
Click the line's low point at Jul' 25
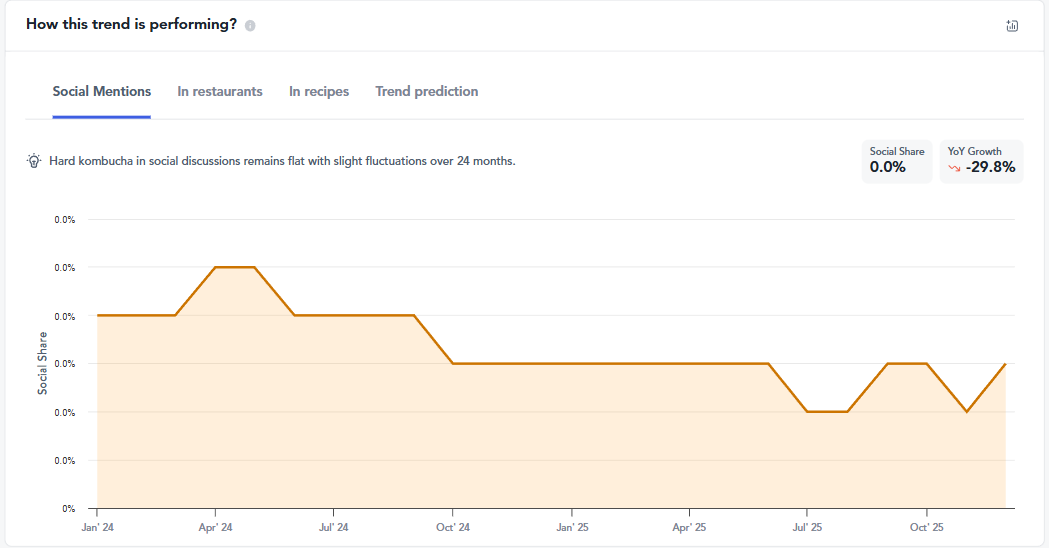click(x=807, y=412)
